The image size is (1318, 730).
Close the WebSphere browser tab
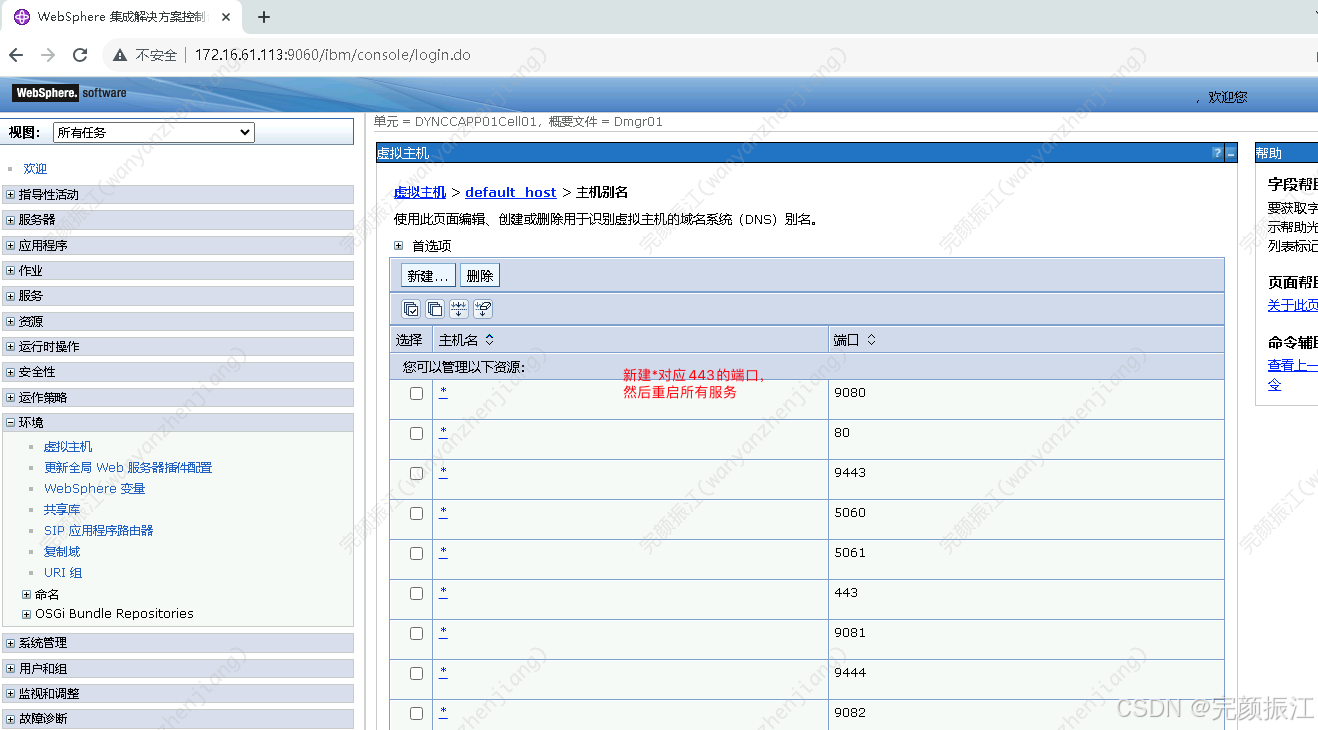[x=225, y=17]
